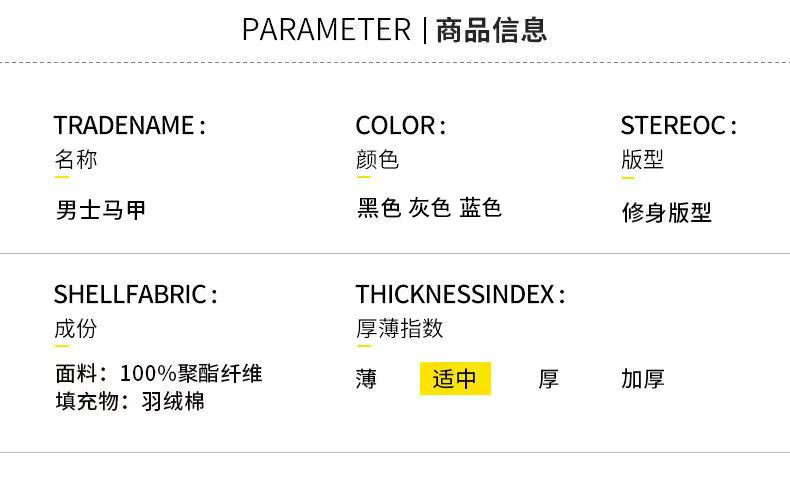790x488 pixels.
Task: Select the 面料：100%聚酯纤维 line
Action: [158, 374]
